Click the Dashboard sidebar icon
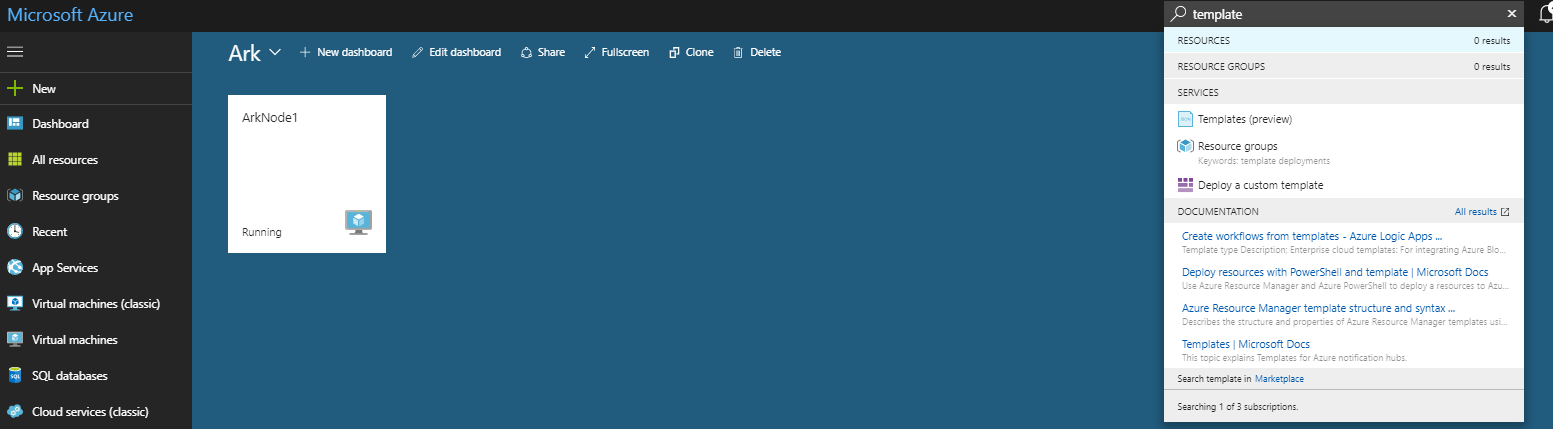Image resolution: width=1553 pixels, height=429 pixels. point(15,124)
